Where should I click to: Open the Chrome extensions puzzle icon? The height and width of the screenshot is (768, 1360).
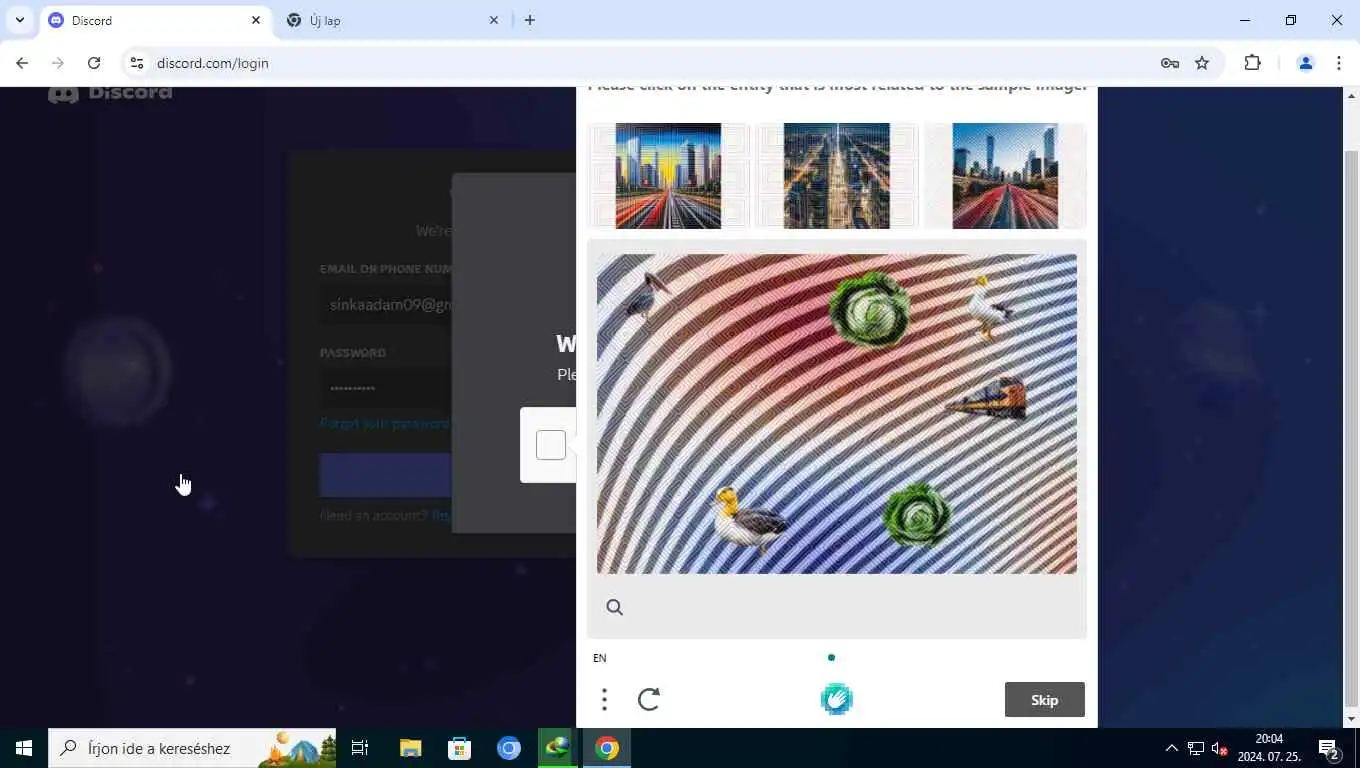1253,63
